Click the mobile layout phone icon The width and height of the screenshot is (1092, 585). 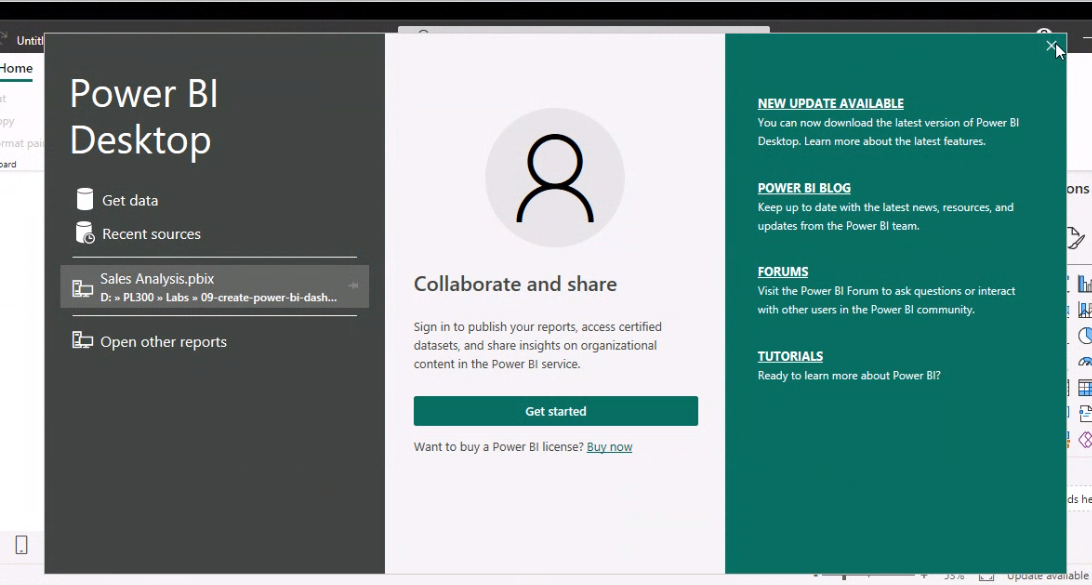(x=22, y=545)
